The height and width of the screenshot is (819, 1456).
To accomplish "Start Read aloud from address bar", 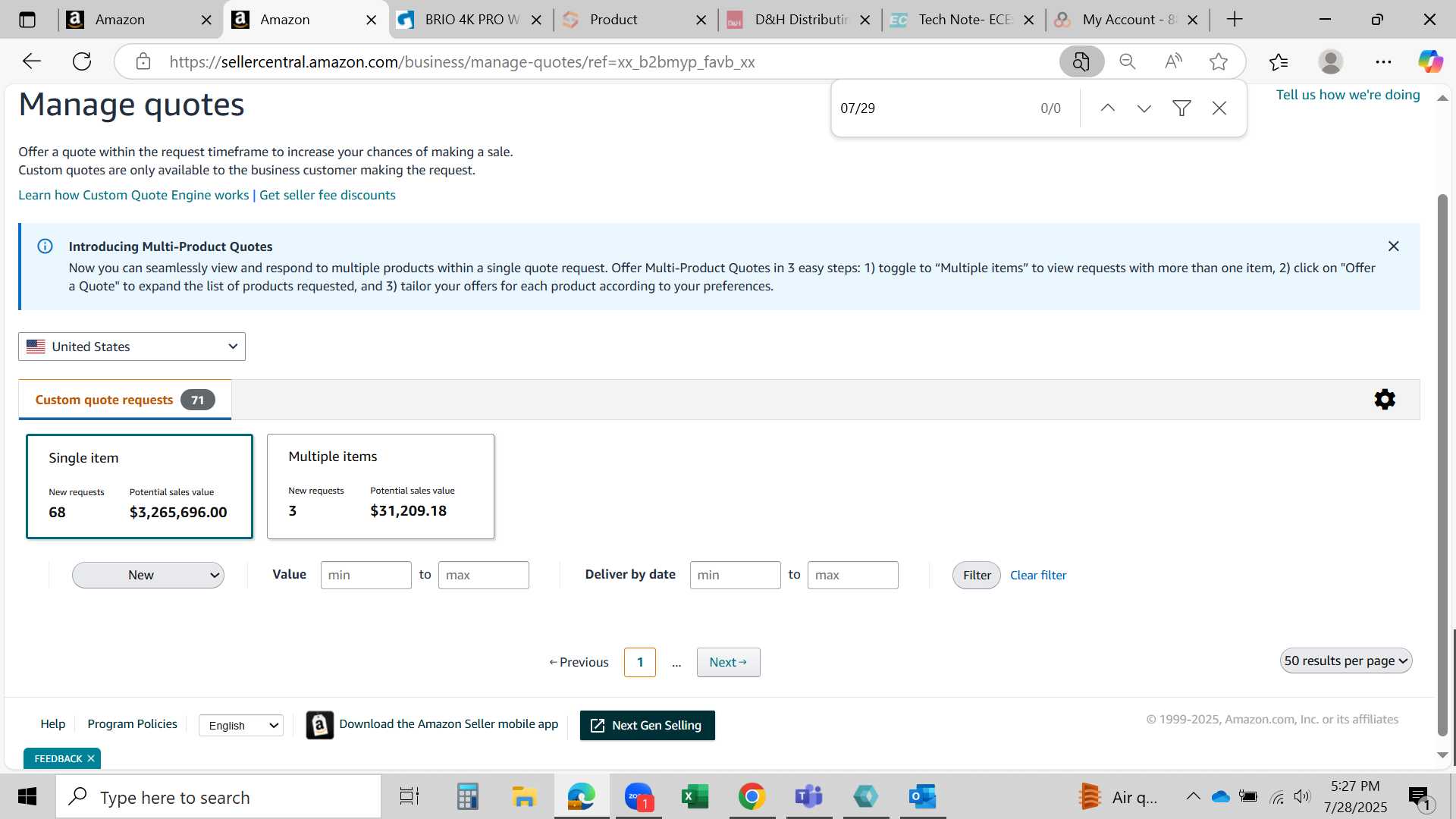I will pyautogui.click(x=1173, y=61).
